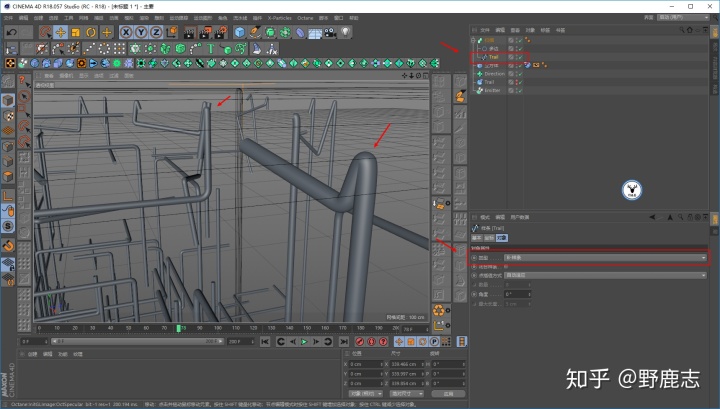The width and height of the screenshot is (720, 409).
Task: Open the spline type dropdown
Action: pyautogui.click(x=605, y=258)
